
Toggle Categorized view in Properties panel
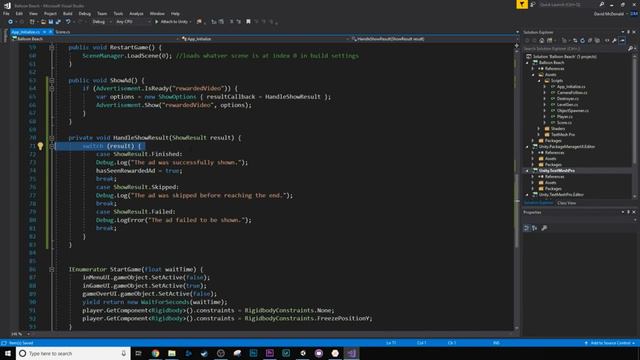pos(527,228)
